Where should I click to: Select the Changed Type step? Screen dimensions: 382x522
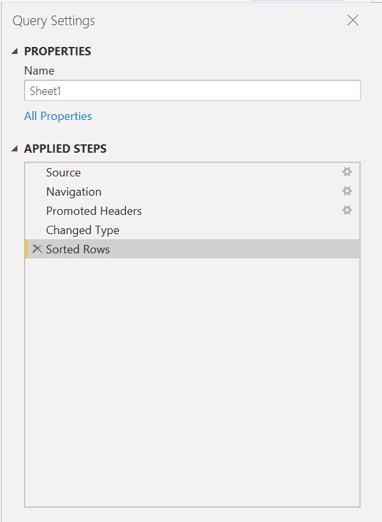[x=192, y=230]
